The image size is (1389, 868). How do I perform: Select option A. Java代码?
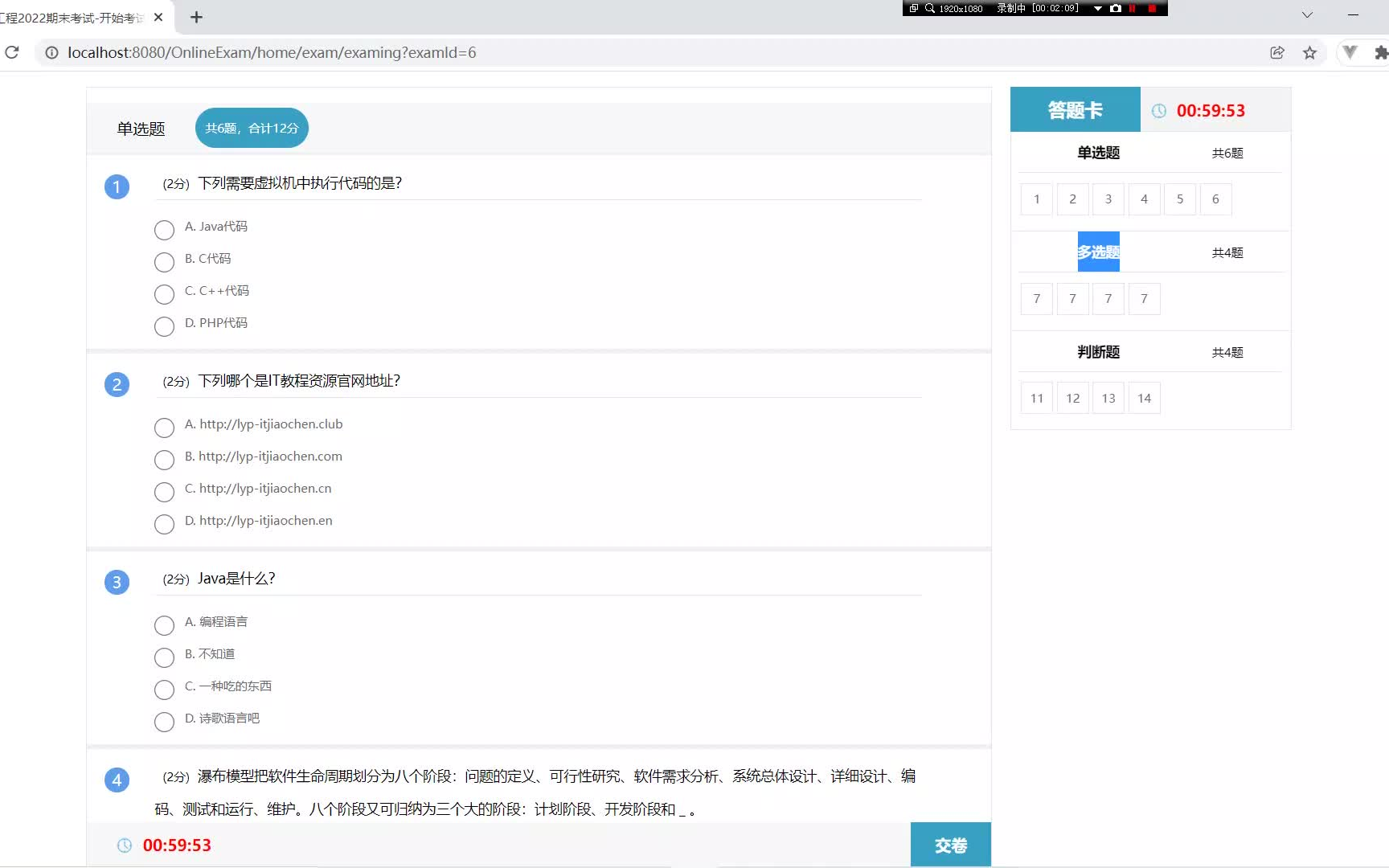pyautogui.click(x=164, y=230)
